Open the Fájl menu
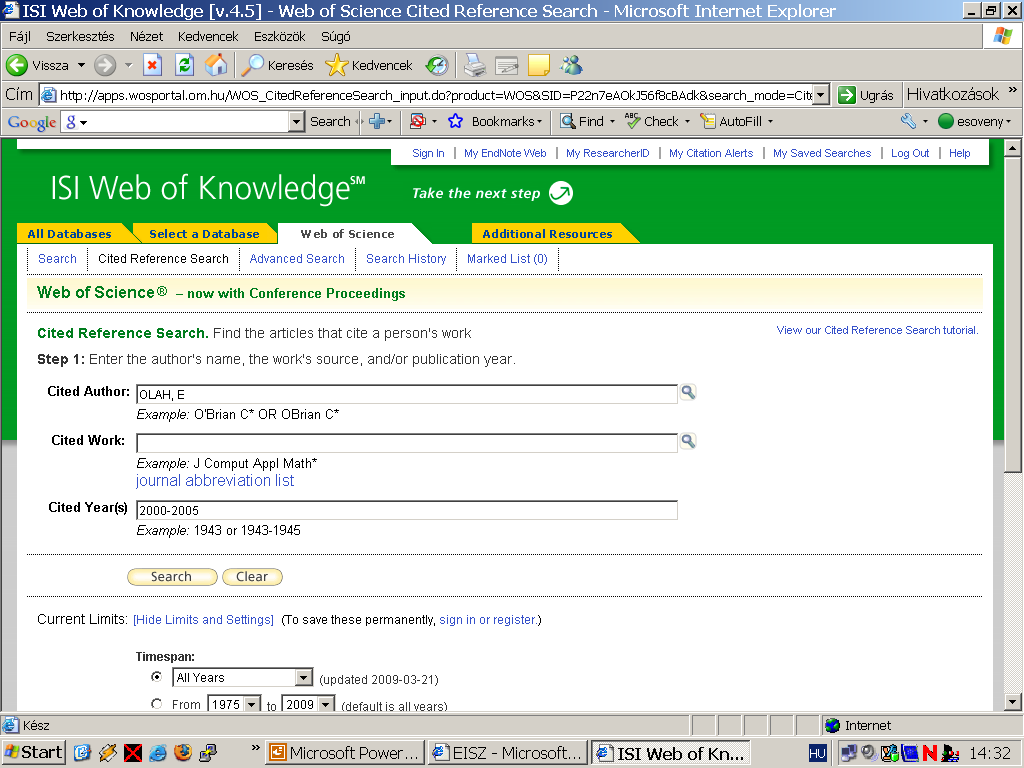This screenshot has height=768, width=1024. 20,37
